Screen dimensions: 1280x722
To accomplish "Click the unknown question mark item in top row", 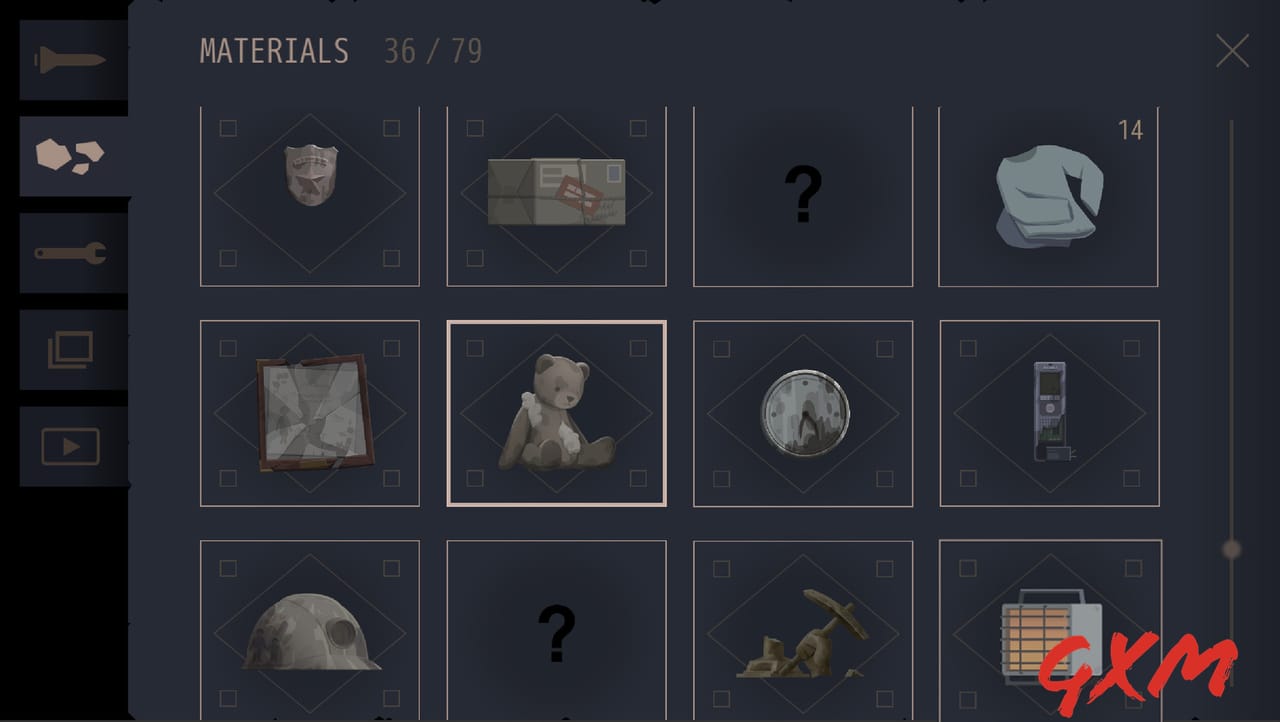I will click(x=803, y=196).
